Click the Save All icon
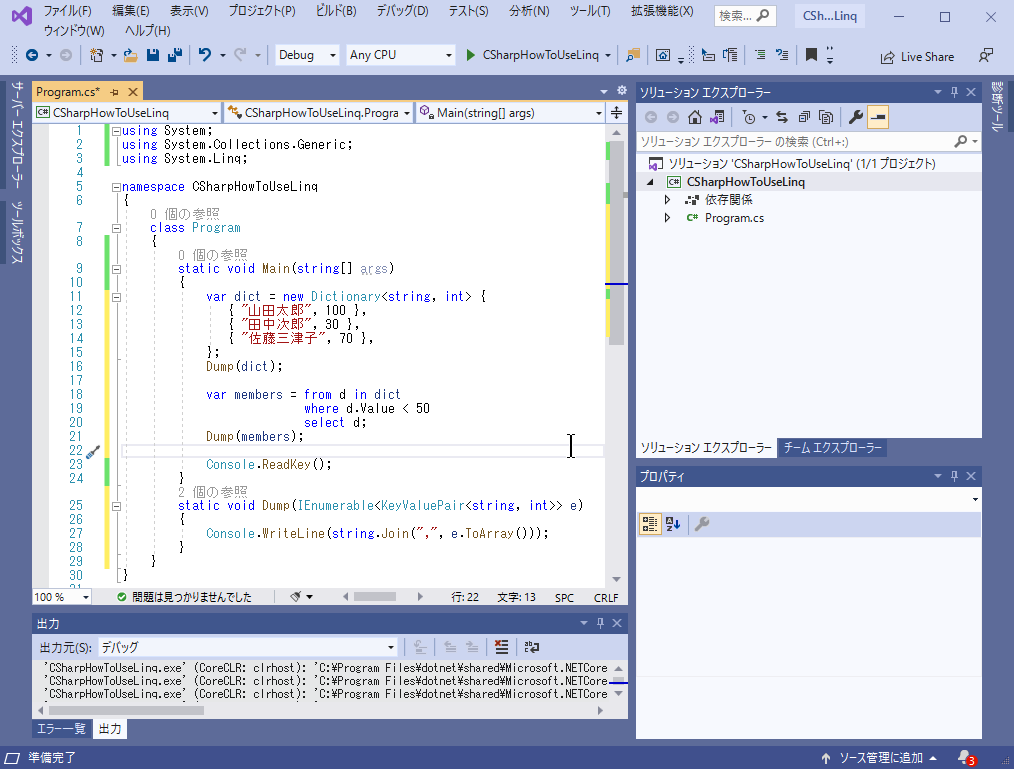This screenshot has width=1014, height=769. coord(175,56)
